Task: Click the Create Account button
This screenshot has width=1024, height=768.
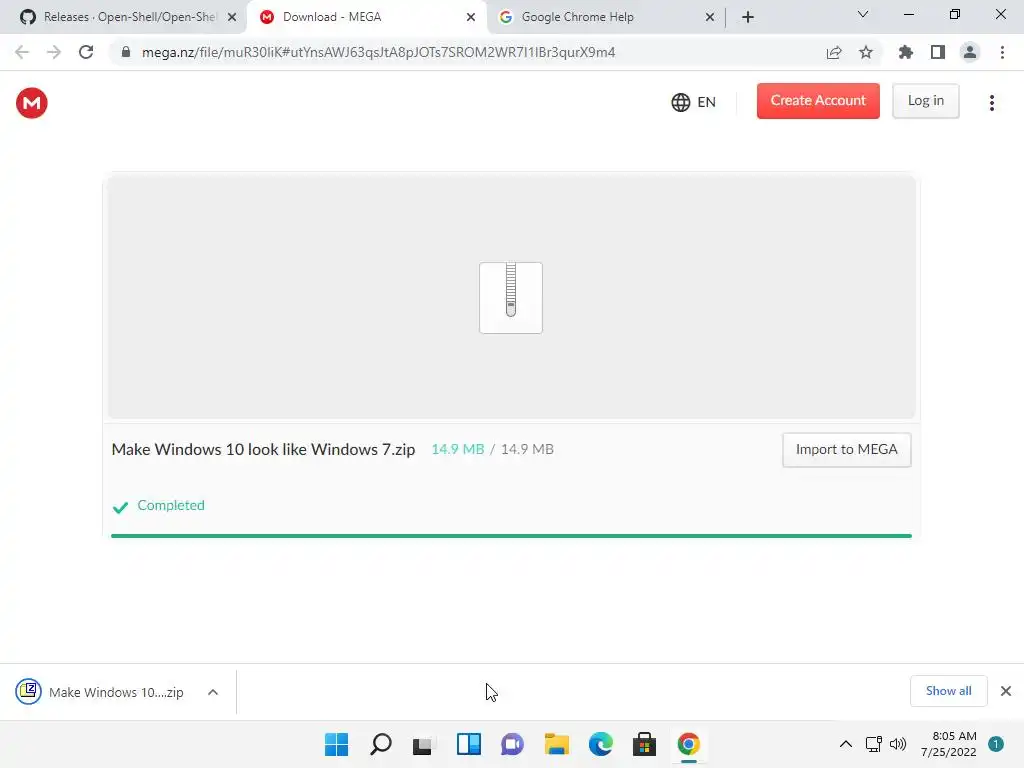Action: coord(818,101)
